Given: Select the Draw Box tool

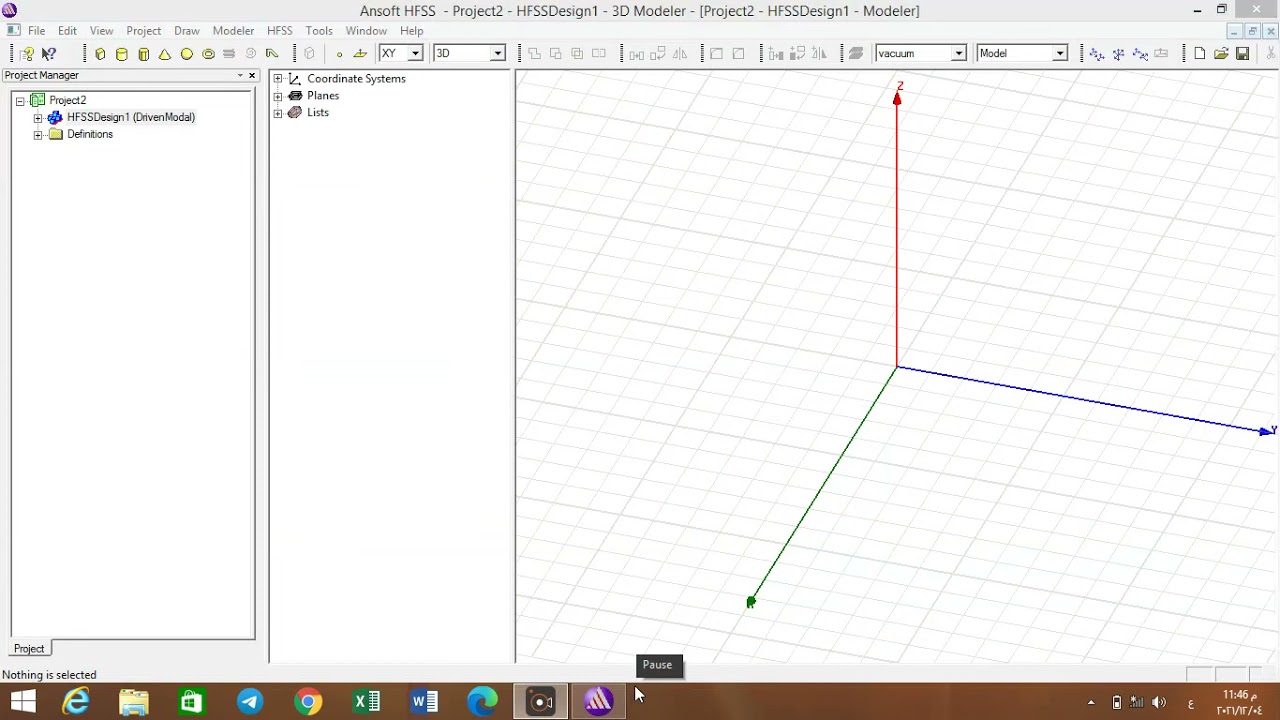Looking at the screenshot, I should click(x=100, y=54).
